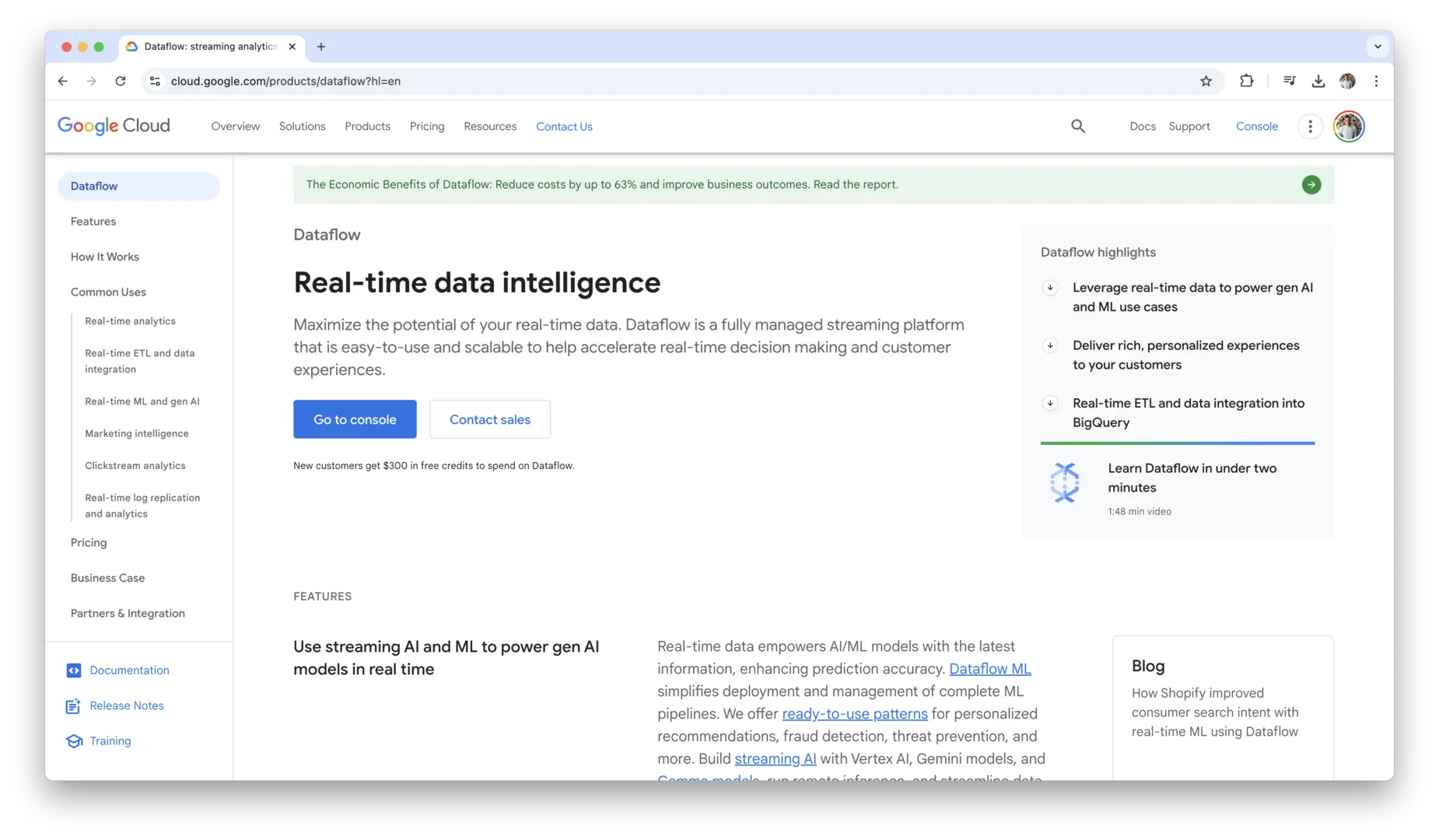Open the Pricing menu item
The width and height of the screenshot is (1439, 840).
[x=426, y=126]
